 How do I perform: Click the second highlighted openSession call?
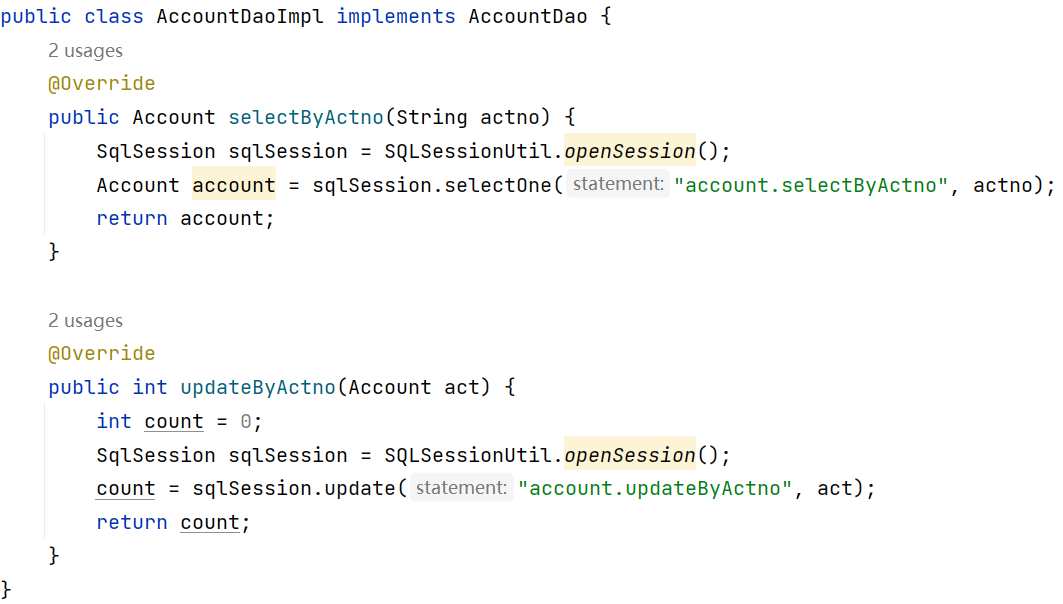click(x=630, y=454)
